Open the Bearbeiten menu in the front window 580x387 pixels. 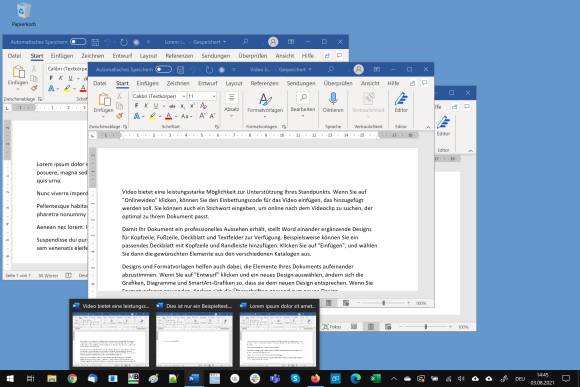pos(303,105)
